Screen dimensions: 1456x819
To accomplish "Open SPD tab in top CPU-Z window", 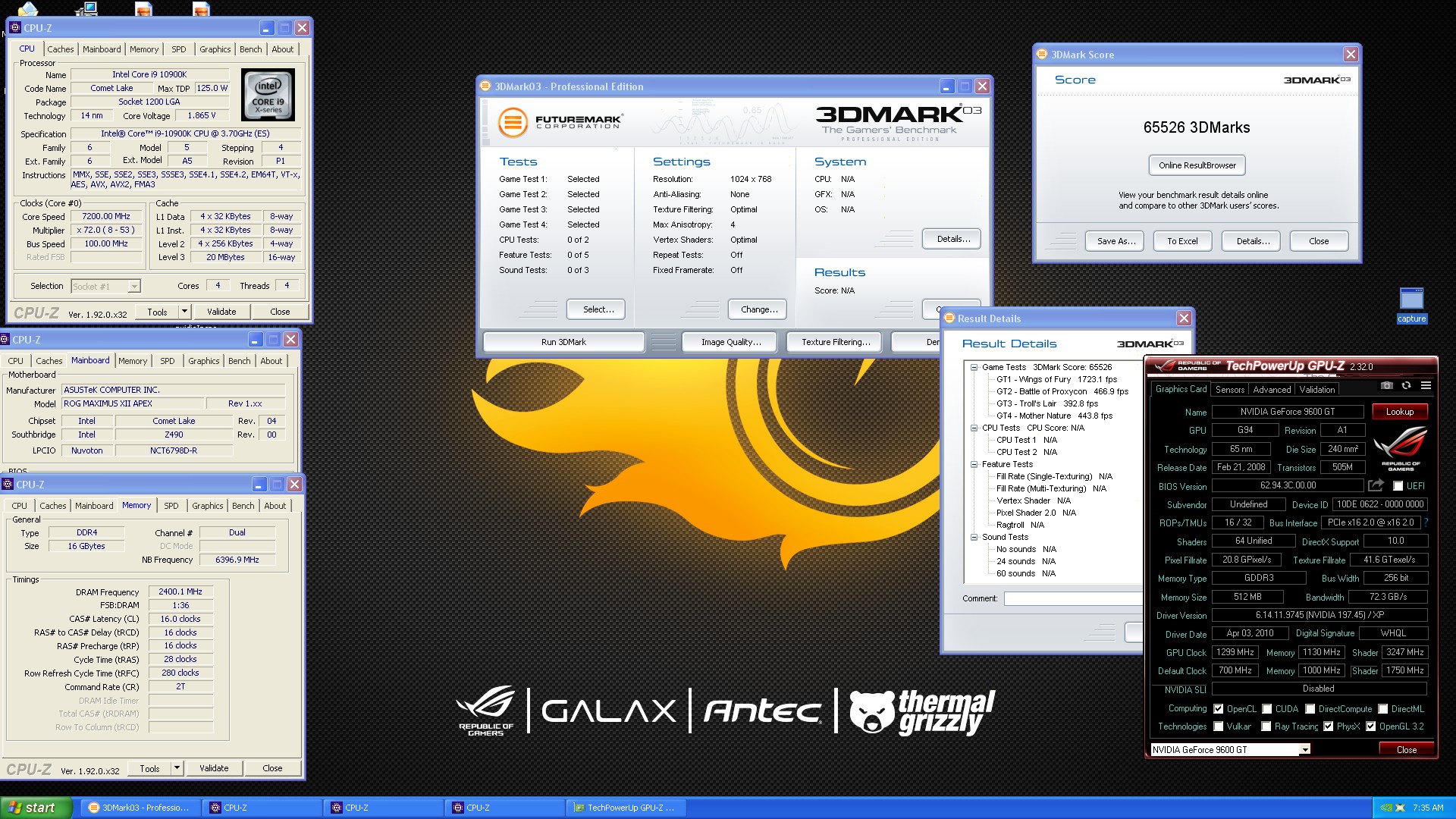I will 178,49.
